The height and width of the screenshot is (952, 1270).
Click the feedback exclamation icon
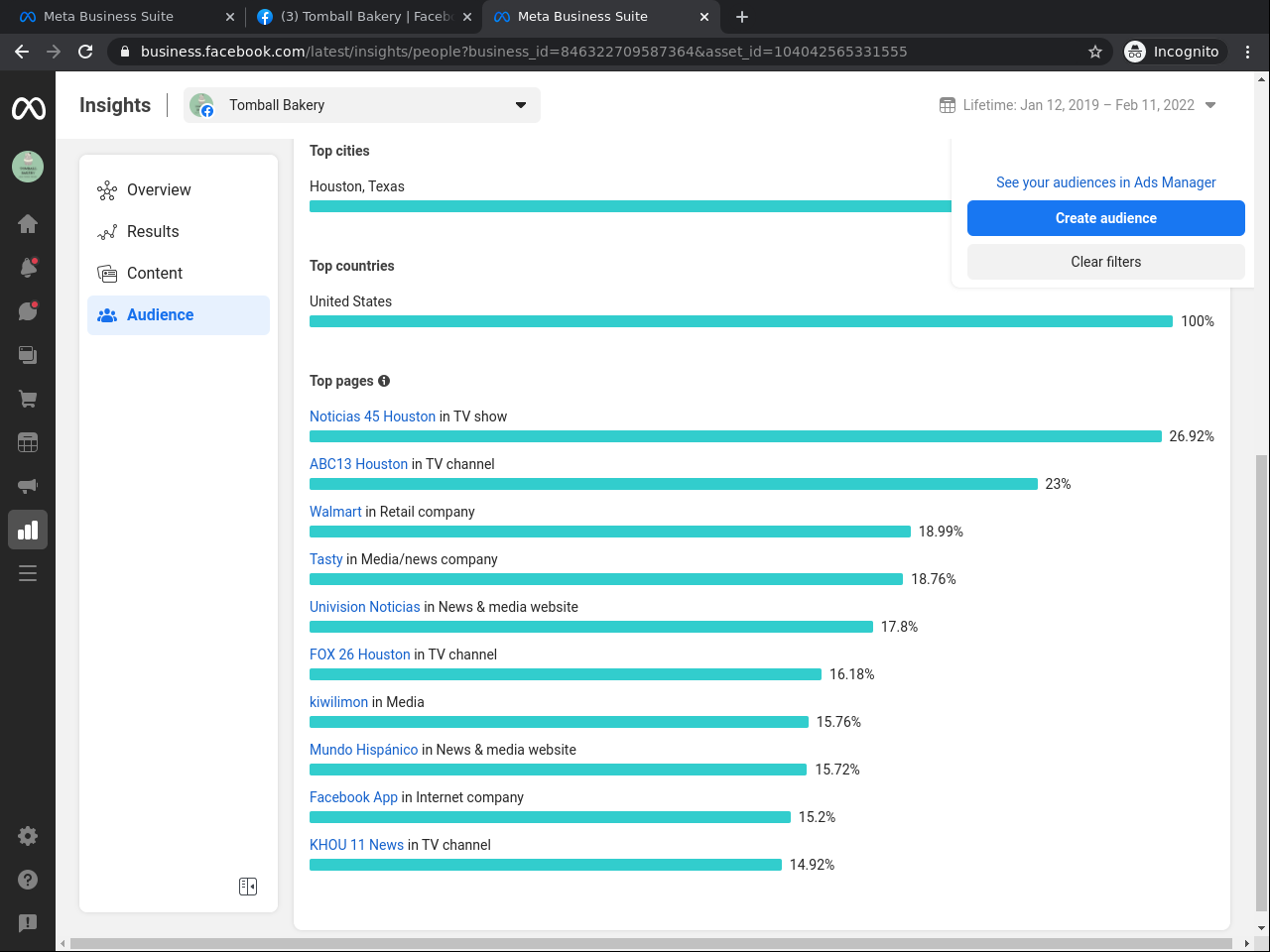(28, 923)
